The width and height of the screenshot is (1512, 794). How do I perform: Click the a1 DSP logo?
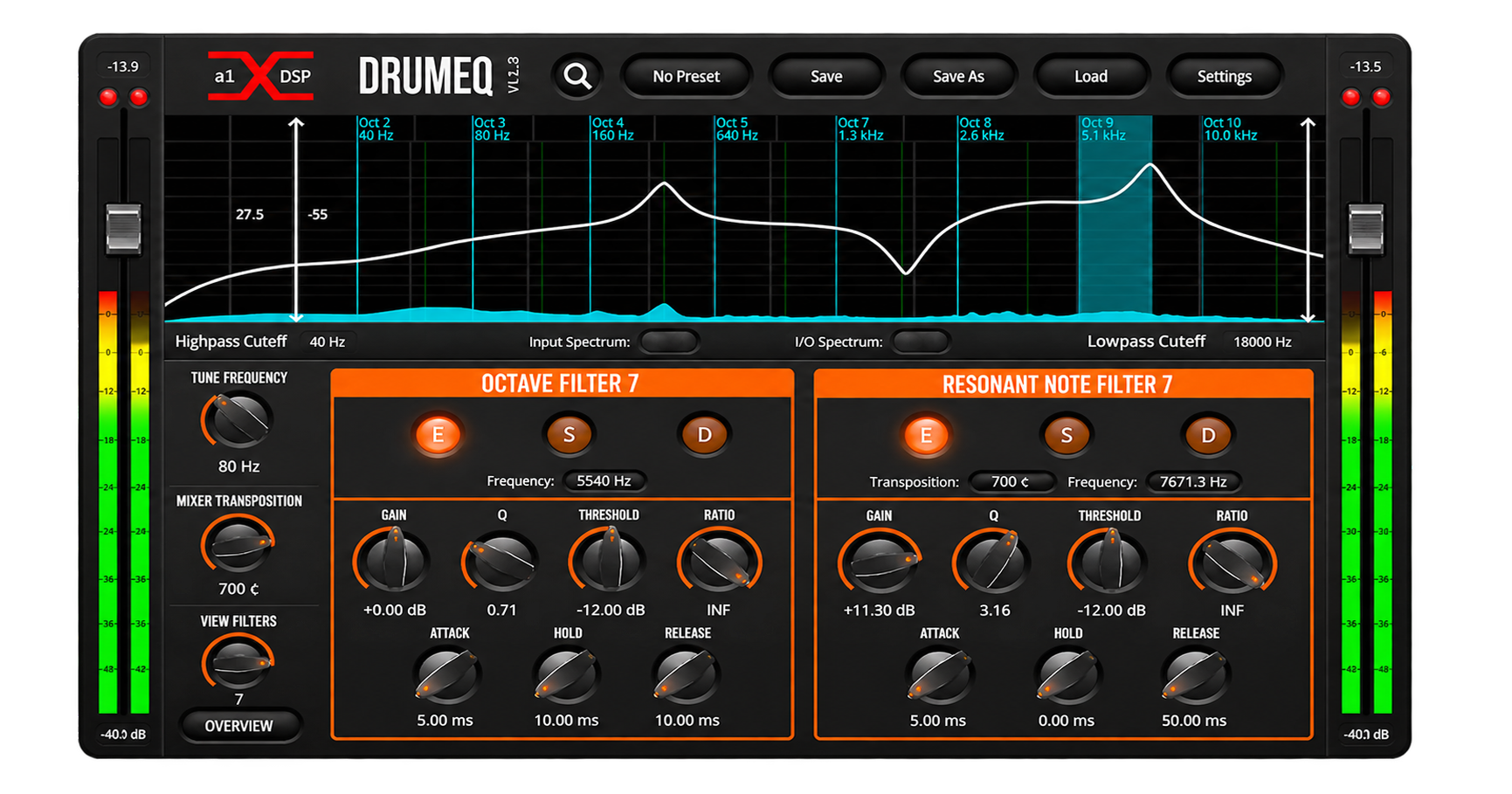tap(260, 76)
